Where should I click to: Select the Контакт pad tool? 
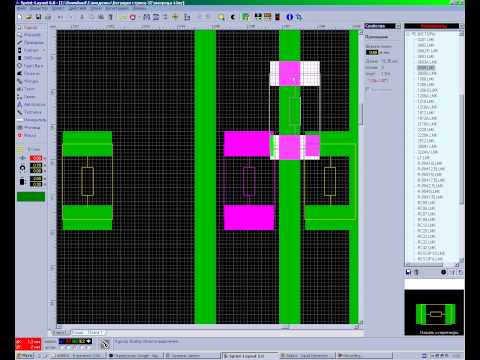28,50
